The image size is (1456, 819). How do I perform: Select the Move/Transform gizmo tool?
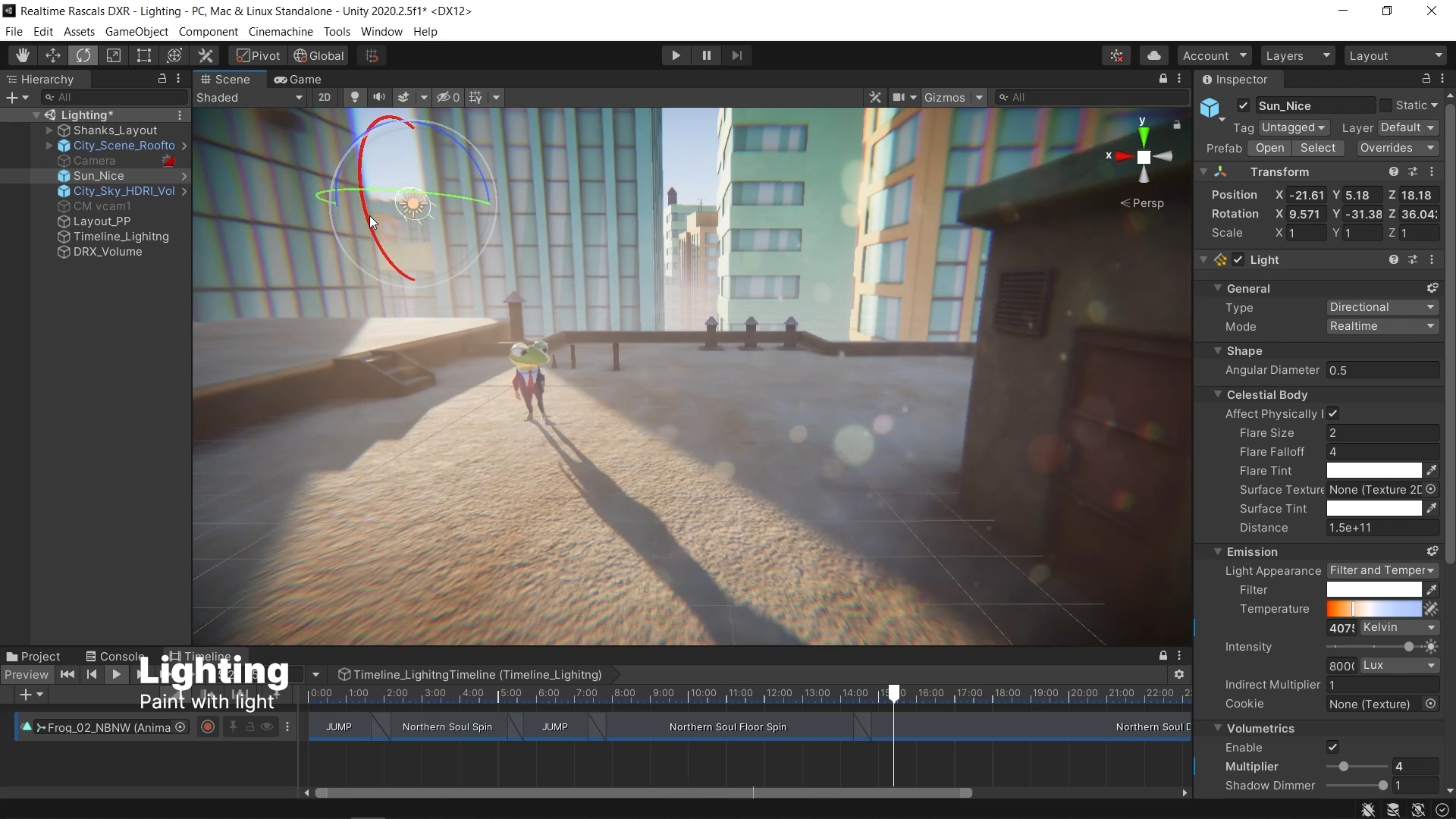(x=54, y=55)
